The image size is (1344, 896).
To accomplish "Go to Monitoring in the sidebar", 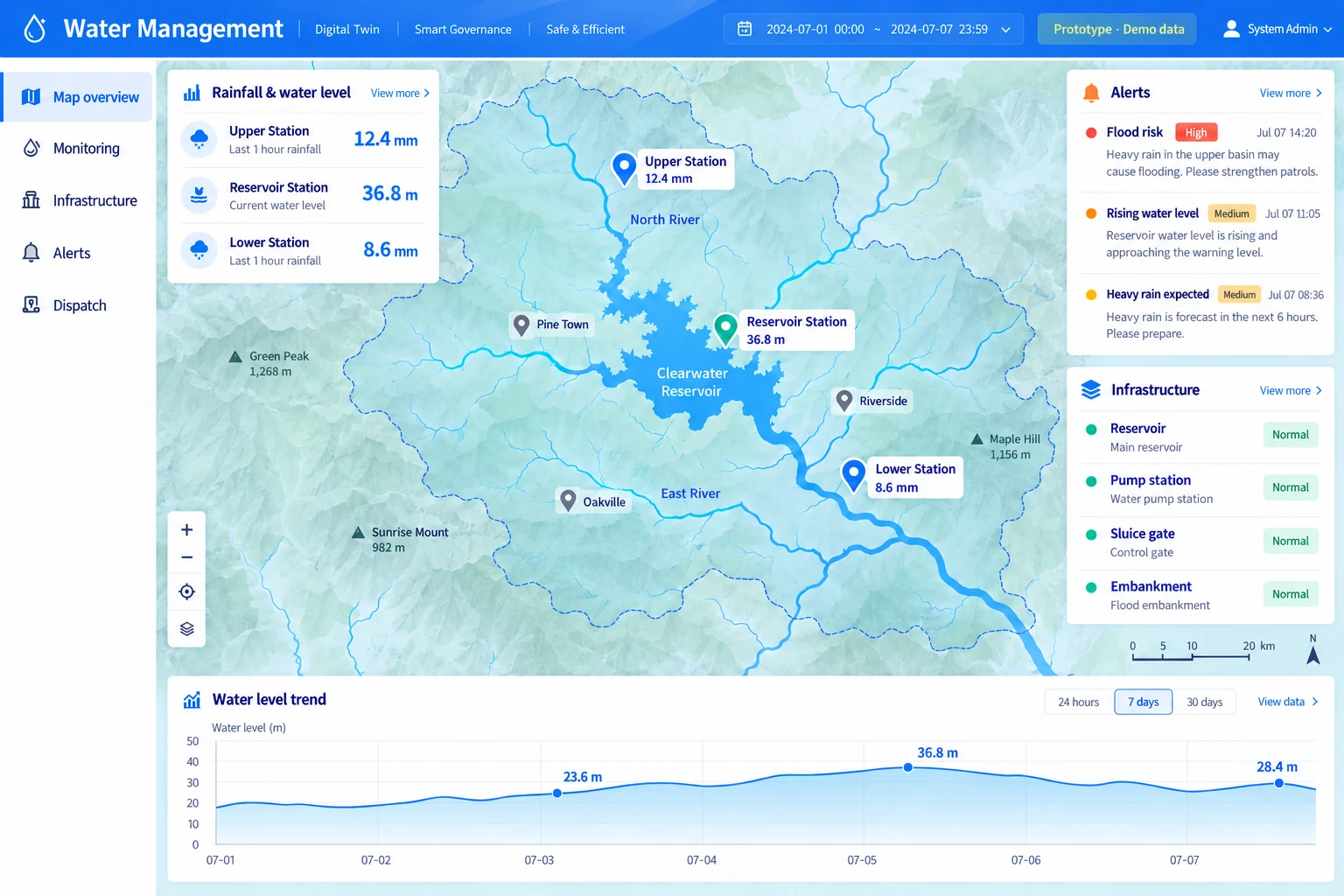I will [78, 149].
